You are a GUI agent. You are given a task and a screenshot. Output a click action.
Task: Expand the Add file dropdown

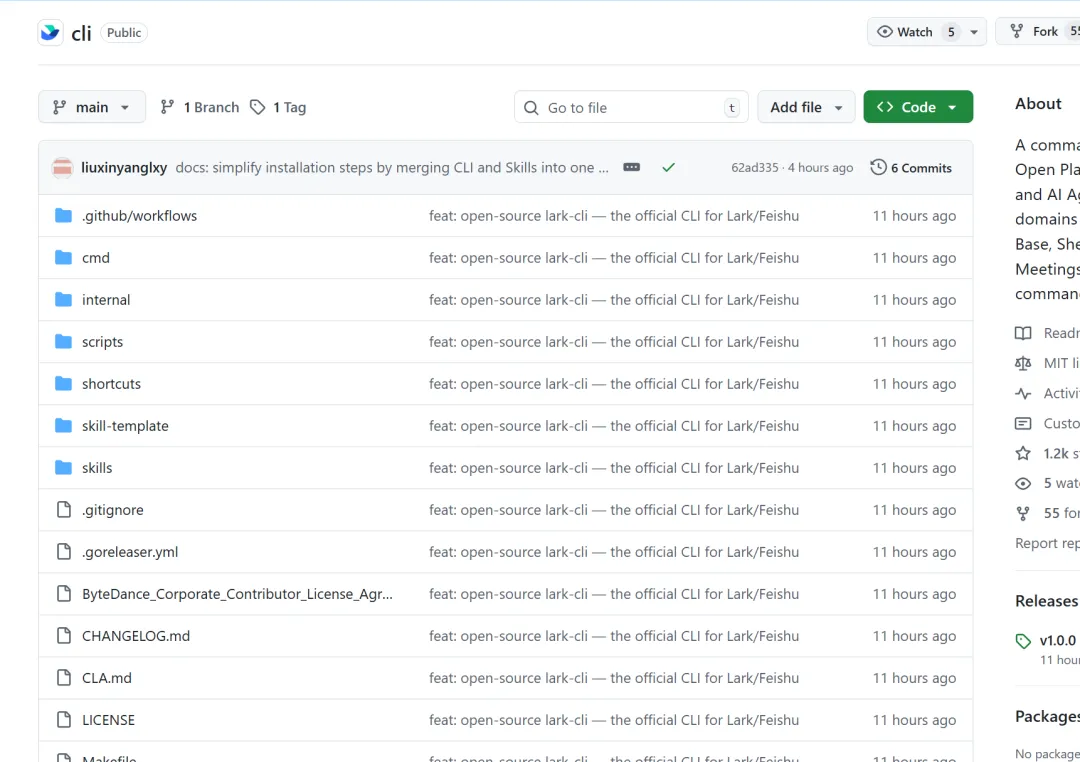806,107
